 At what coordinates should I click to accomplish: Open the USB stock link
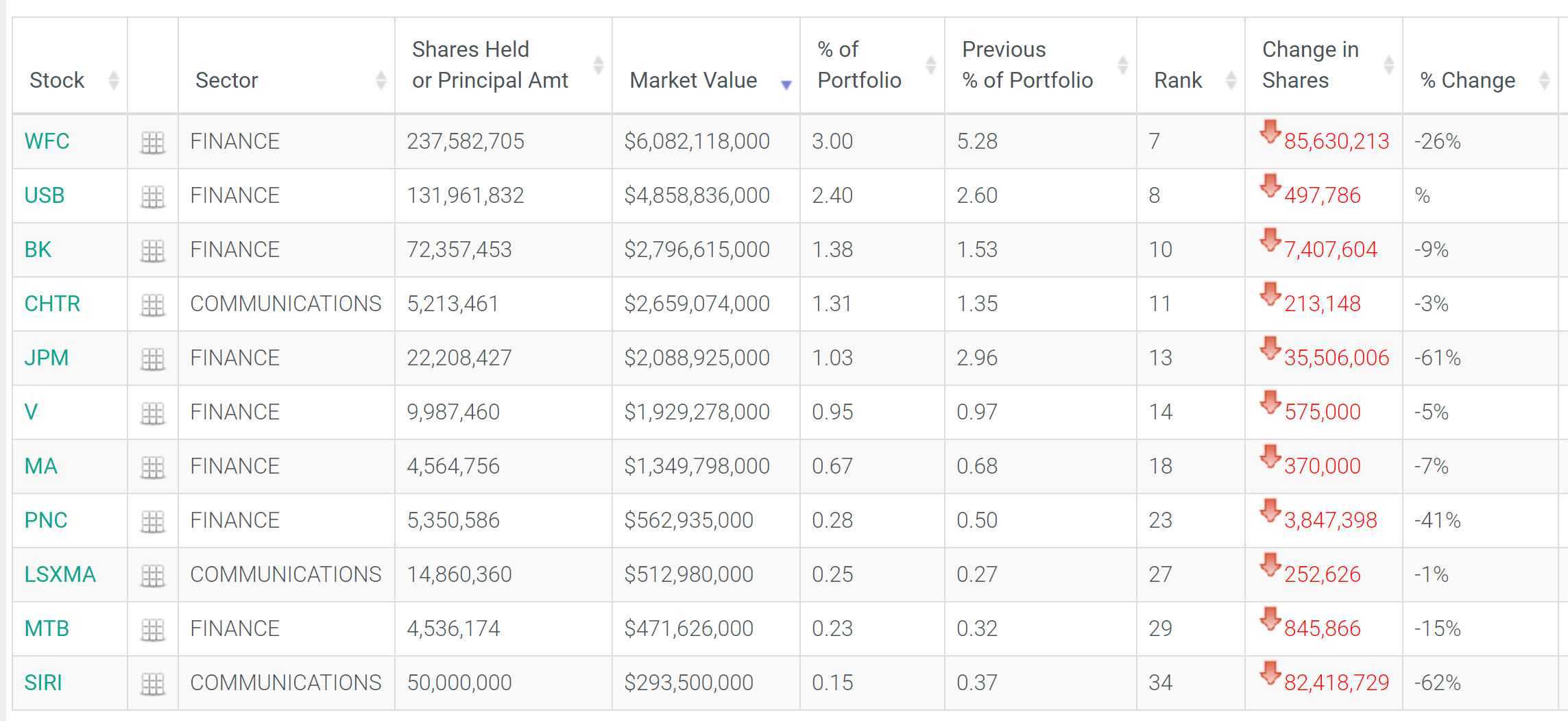(44, 196)
